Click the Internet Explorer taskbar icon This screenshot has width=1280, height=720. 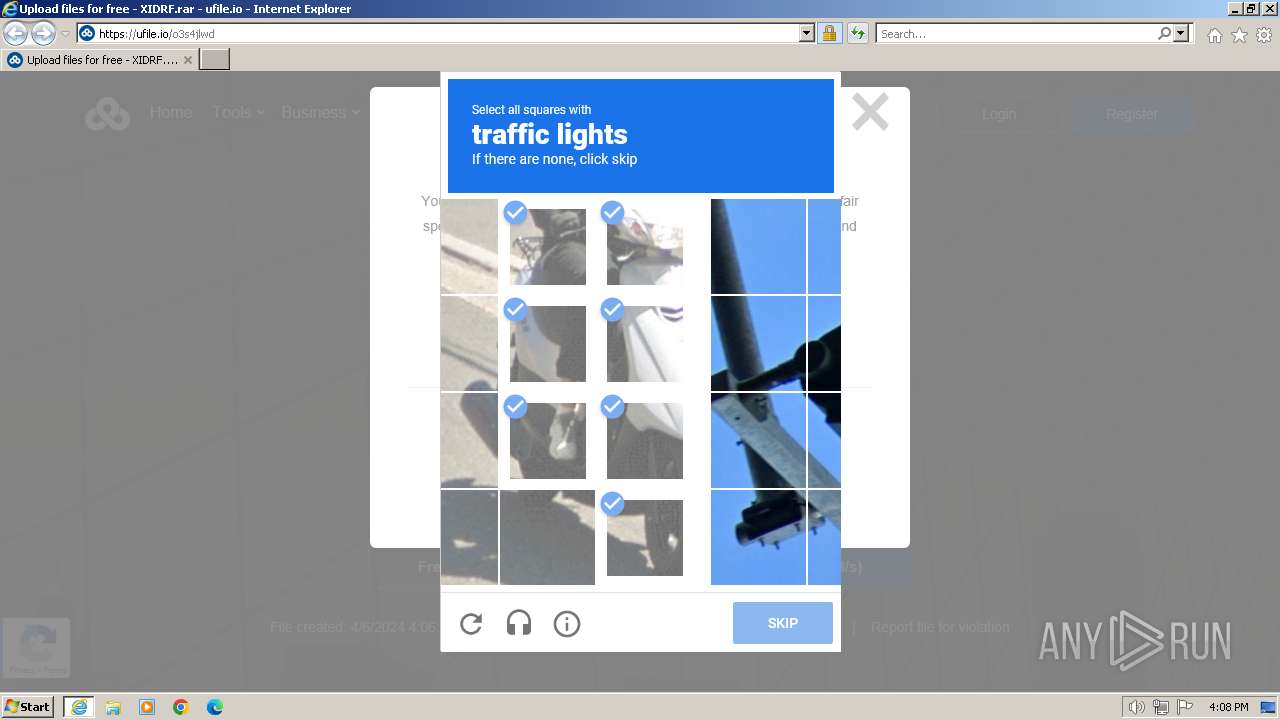tap(78, 707)
